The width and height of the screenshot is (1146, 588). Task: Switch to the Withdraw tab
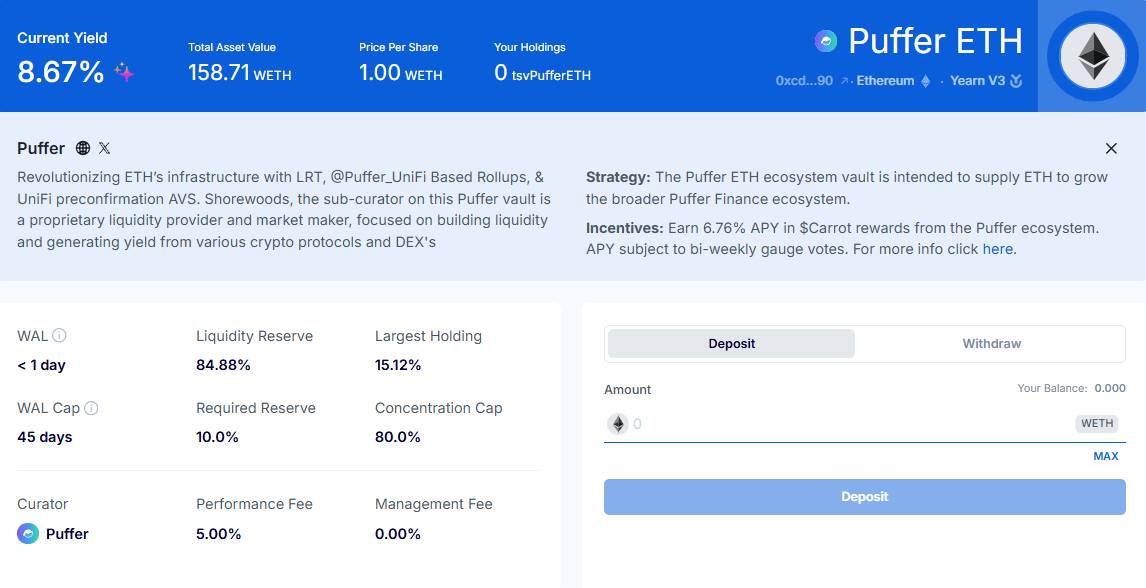click(x=991, y=344)
